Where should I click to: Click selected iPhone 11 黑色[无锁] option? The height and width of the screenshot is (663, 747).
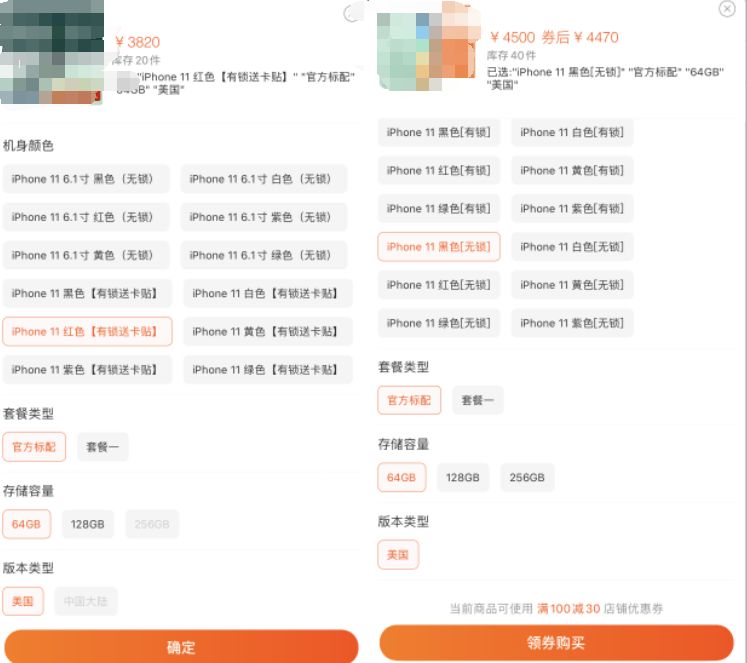[x=439, y=247]
